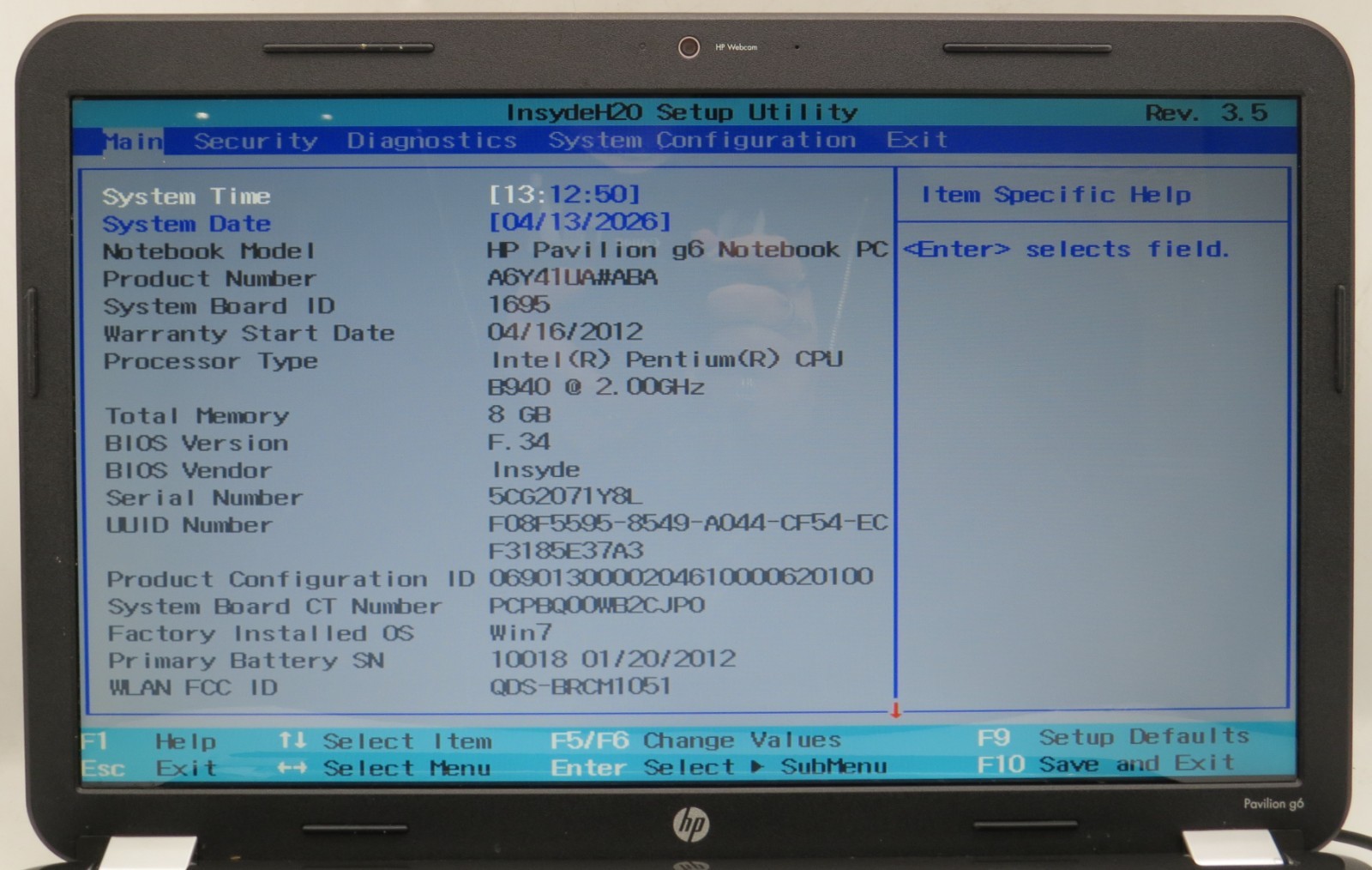
Task: Click system board ID value 1695
Action: tap(518, 305)
